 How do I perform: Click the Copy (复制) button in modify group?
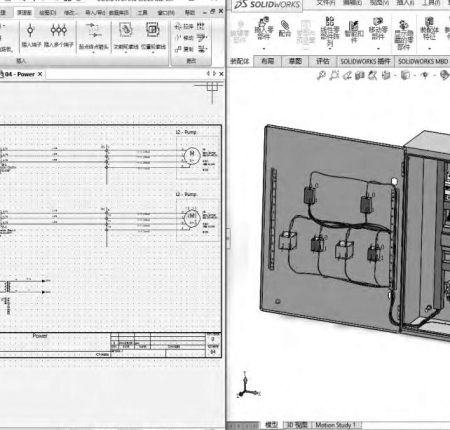184,49
